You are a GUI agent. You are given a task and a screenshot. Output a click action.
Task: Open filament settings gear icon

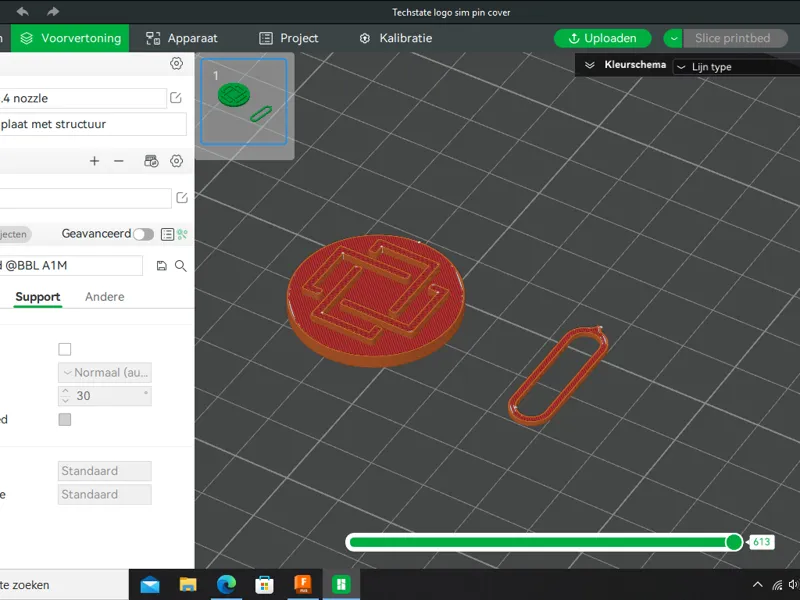point(177,161)
